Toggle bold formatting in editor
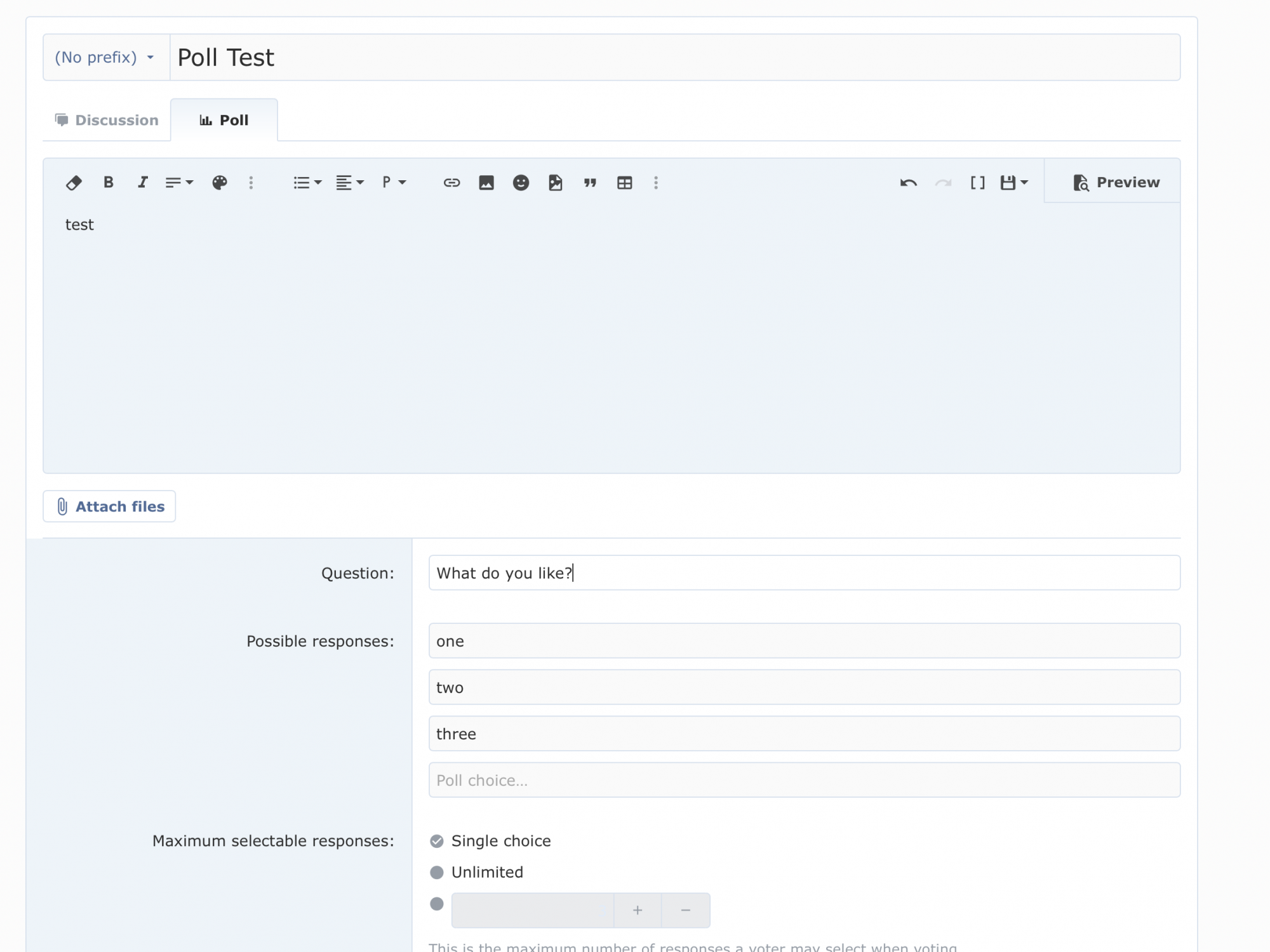The height and width of the screenshot is (952, 1270). 109,183
